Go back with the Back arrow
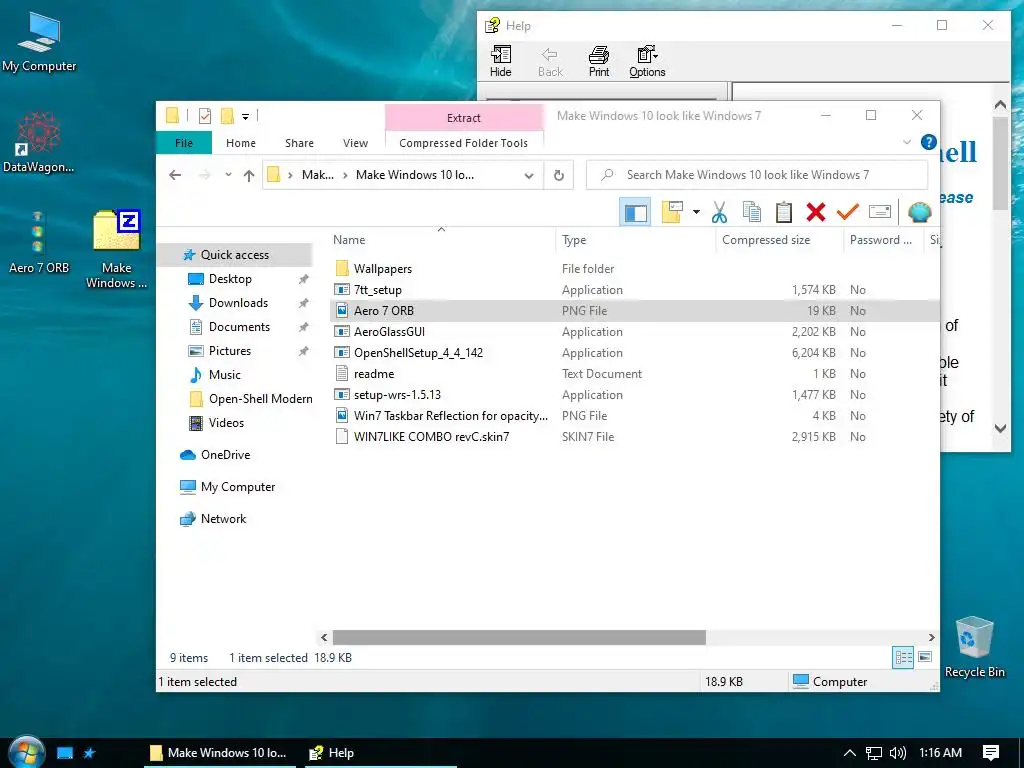1024x768 pixels. click(x=175, y=175)
